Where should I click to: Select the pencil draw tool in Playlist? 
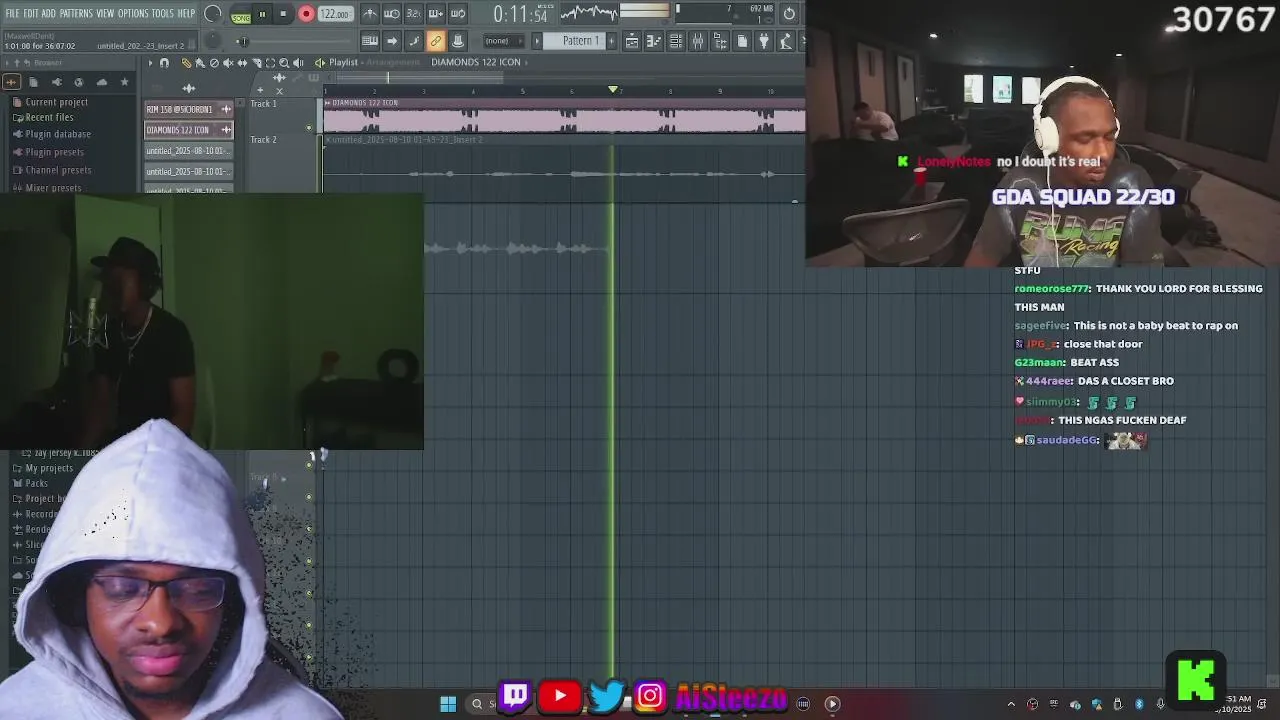tap(186, 63)
